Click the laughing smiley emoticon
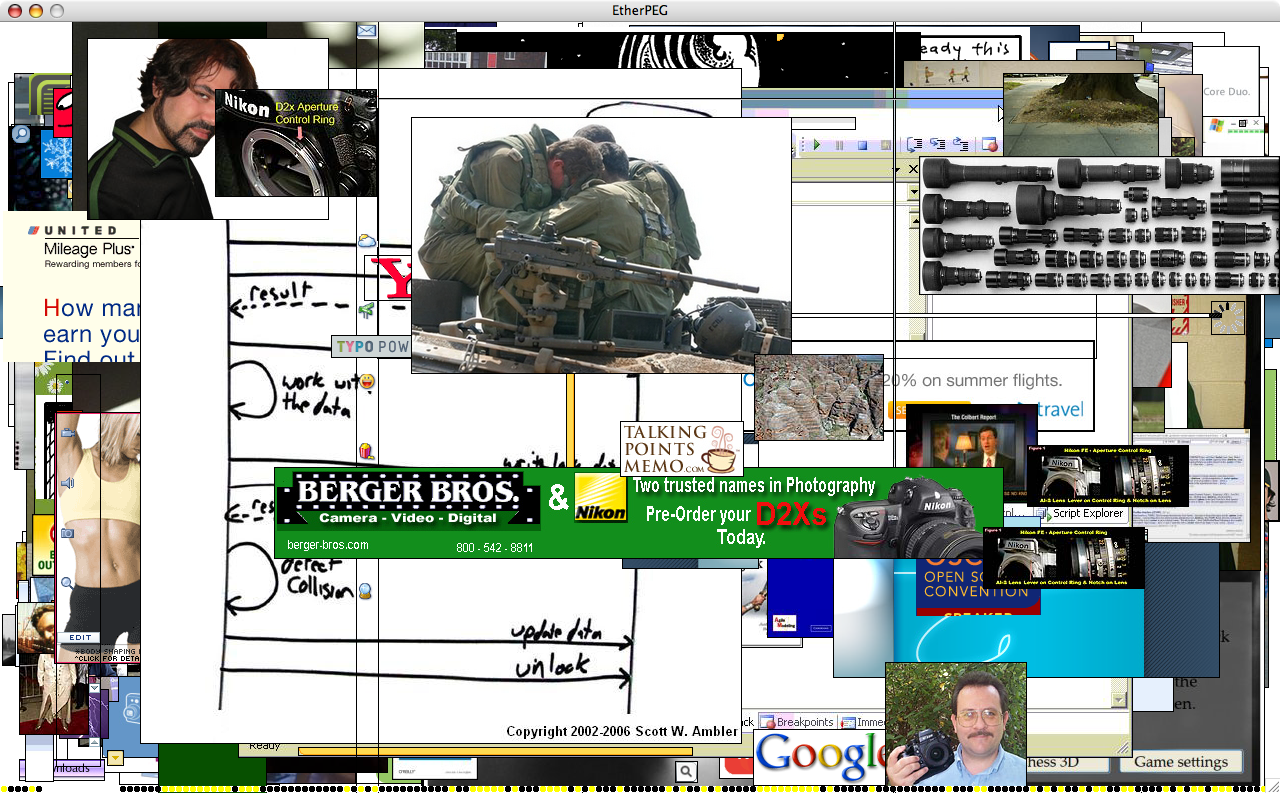 [367, 382]
